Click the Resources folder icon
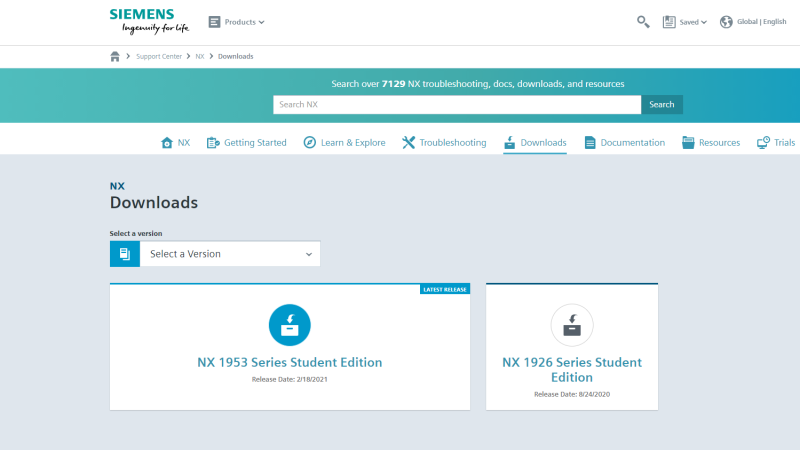This screenshot has width=800, height=450. 688,142
